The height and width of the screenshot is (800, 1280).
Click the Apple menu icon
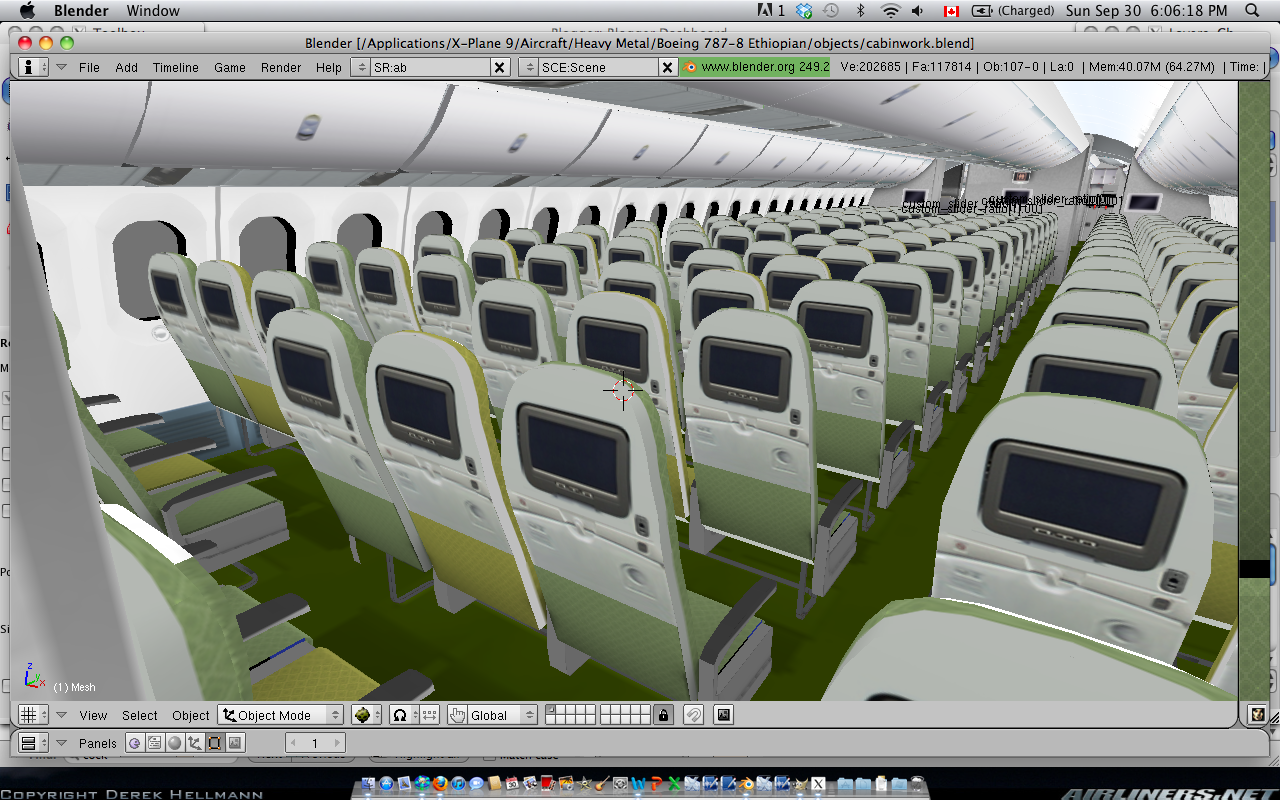(x=27, y=10)
